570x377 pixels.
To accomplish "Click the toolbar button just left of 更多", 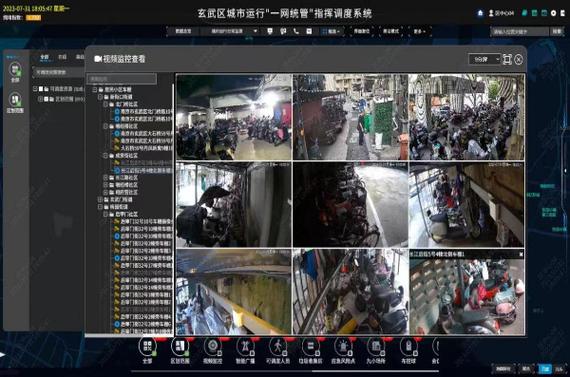I will 391,31.
